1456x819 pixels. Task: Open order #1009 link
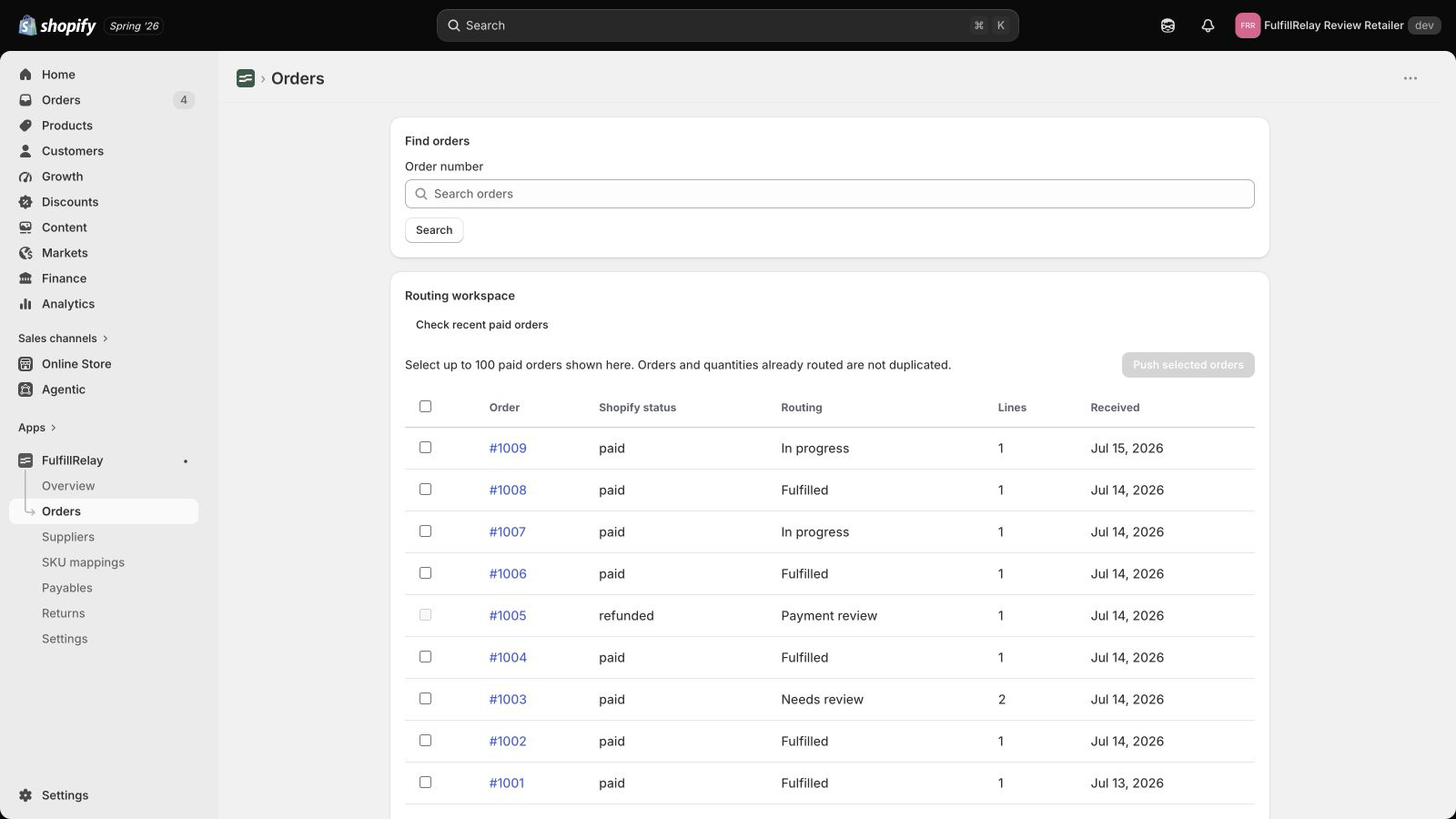(508, 449)
